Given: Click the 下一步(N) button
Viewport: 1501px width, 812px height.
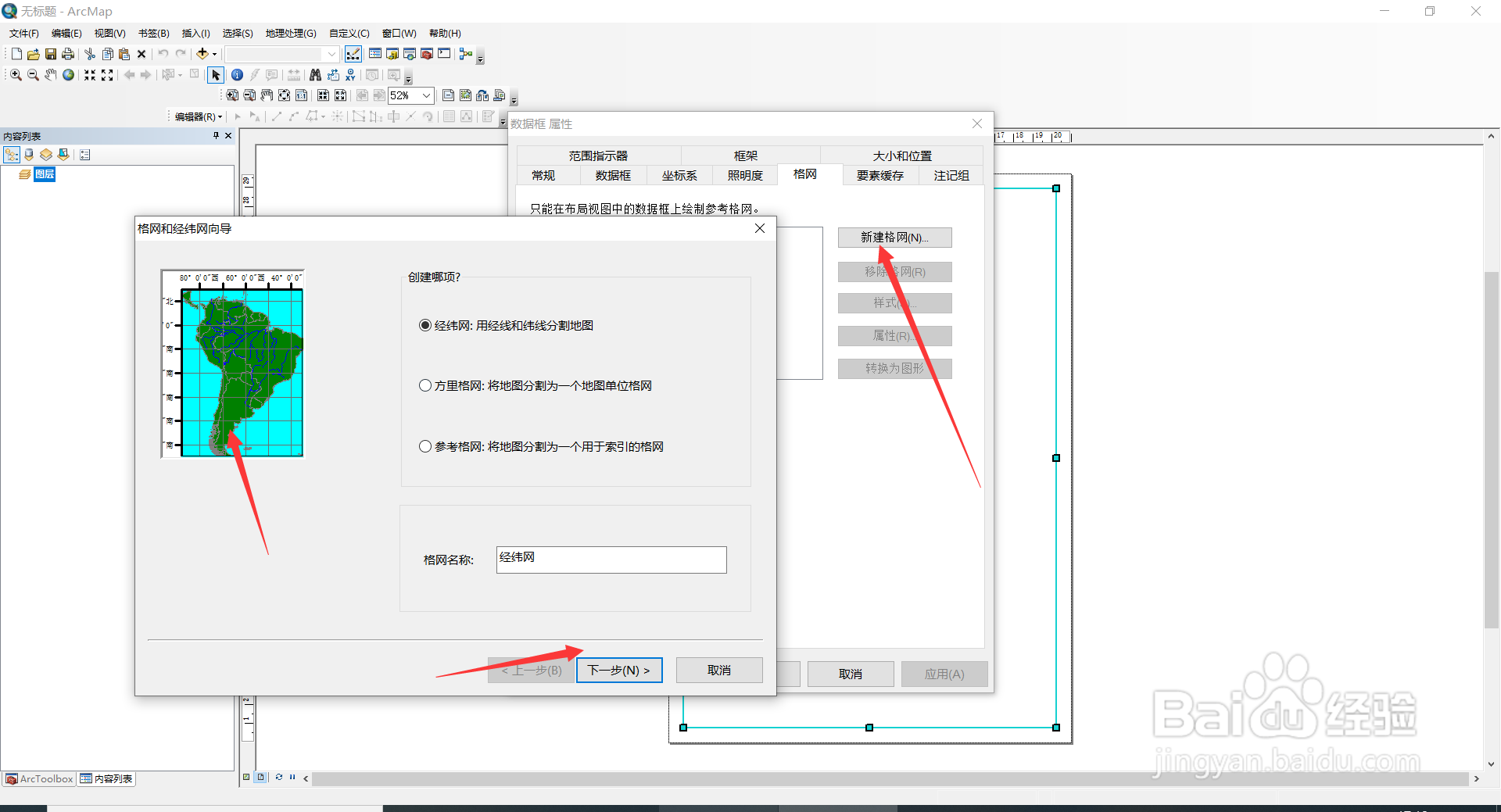Looking at the screenshot, I should (x=619, y=670).
